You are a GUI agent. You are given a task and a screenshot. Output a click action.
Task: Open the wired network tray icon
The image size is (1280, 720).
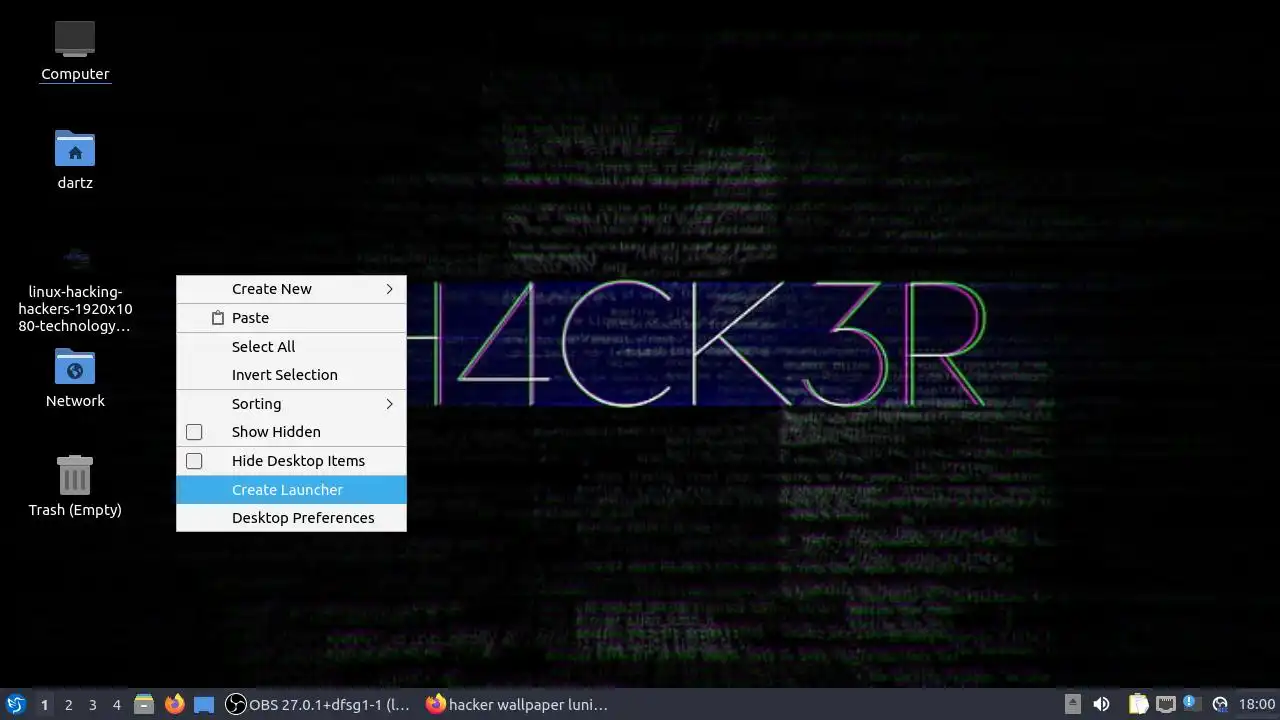[1165, 704]
